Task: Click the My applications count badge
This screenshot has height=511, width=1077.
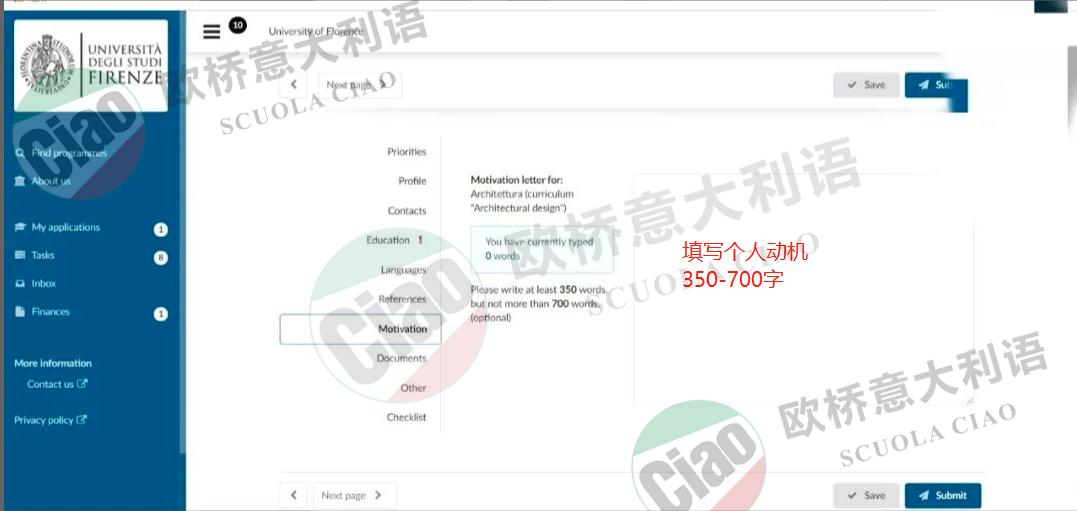Action: [161, 230]
